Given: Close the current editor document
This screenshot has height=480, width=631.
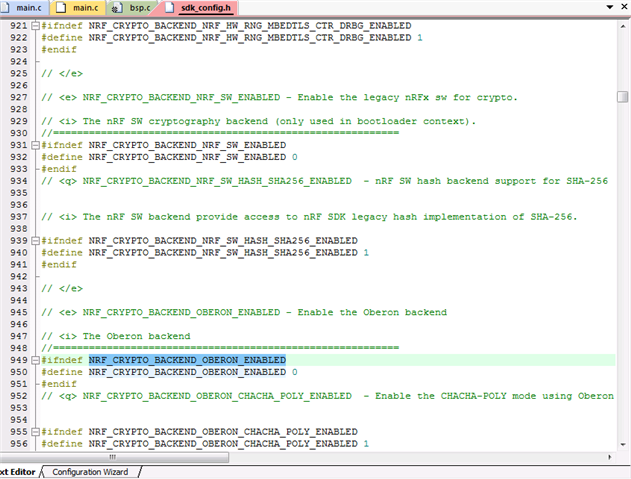Looking at the screenshot, I should [624, 6].
